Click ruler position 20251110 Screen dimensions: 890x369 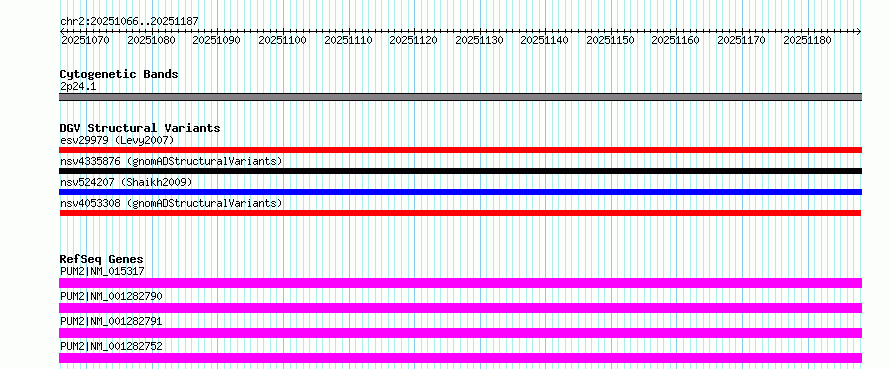pyautogui.click(x=348, y=40)
